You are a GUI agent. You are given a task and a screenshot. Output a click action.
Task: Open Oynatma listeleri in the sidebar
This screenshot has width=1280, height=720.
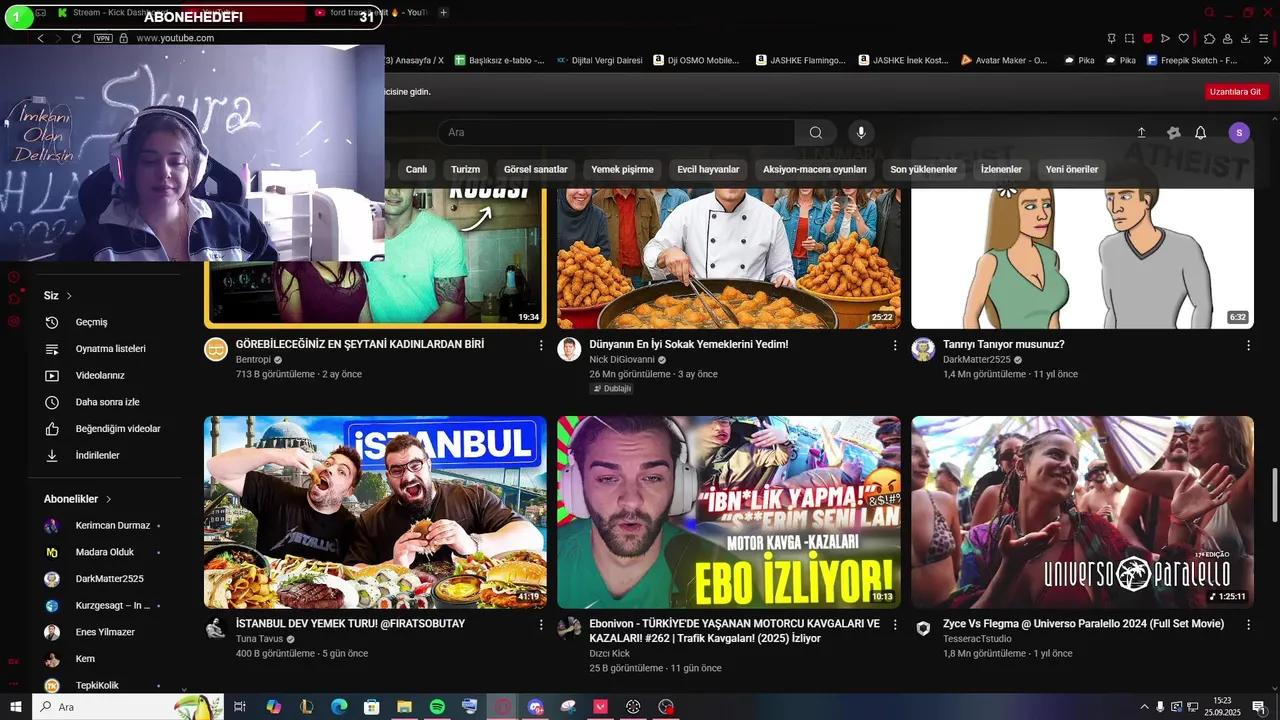(x=108, y=349)
